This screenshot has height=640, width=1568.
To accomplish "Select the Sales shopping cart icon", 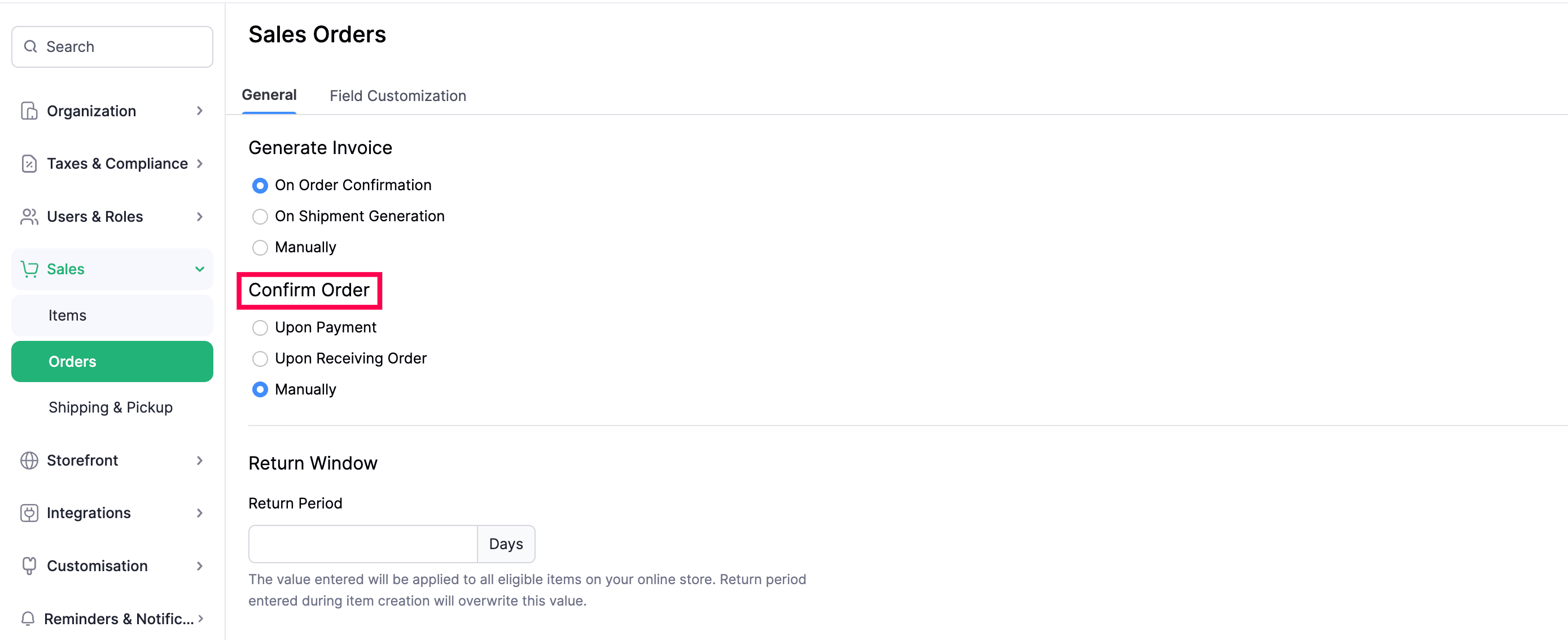I will 29,269.
